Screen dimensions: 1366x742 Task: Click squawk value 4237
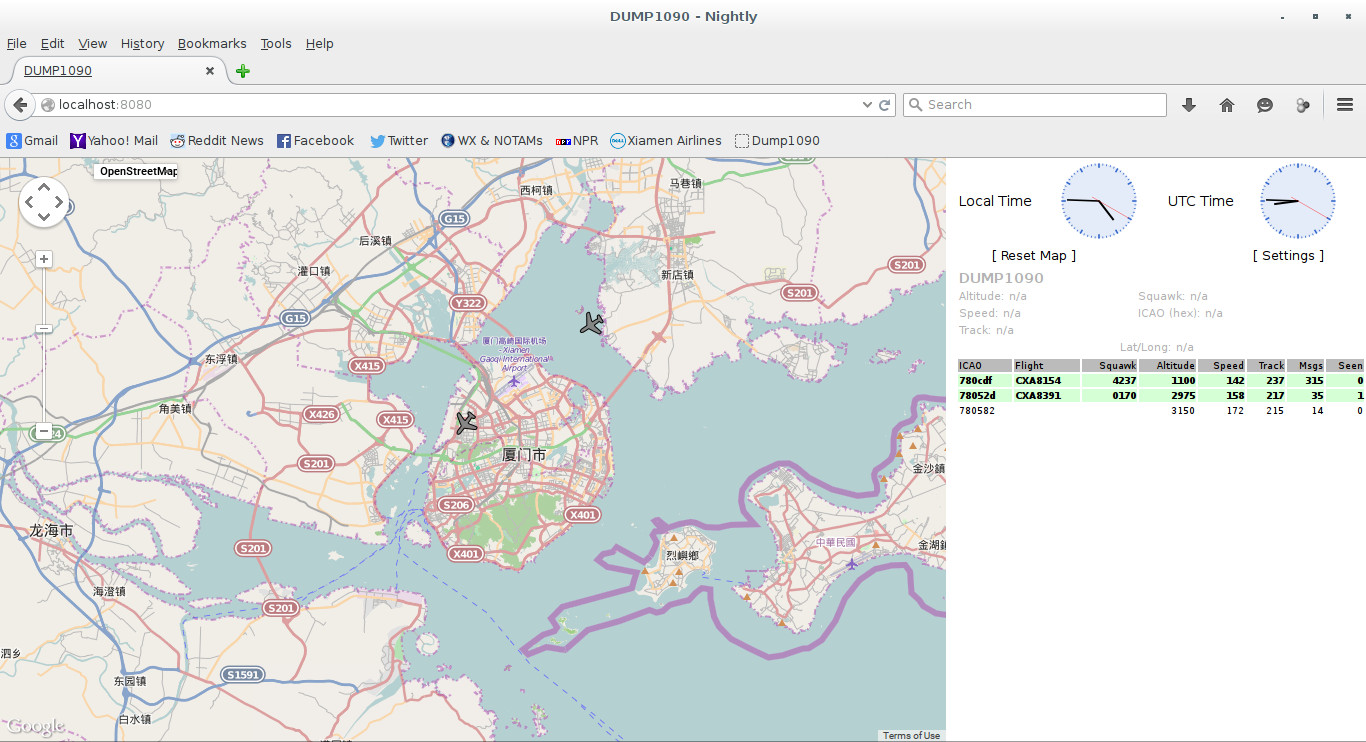coord(1124,381)
